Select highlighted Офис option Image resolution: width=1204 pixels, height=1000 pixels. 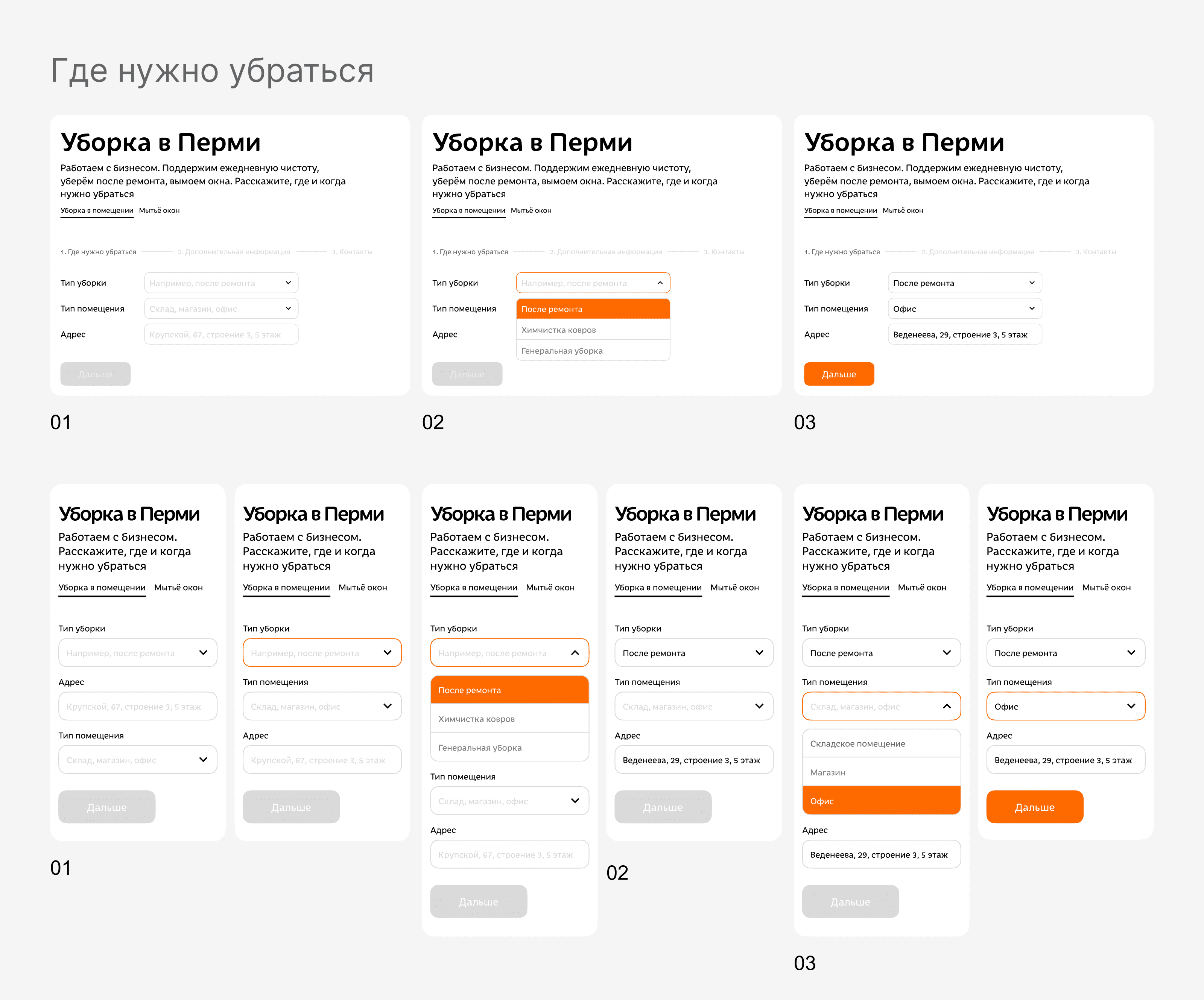[881, 801]
